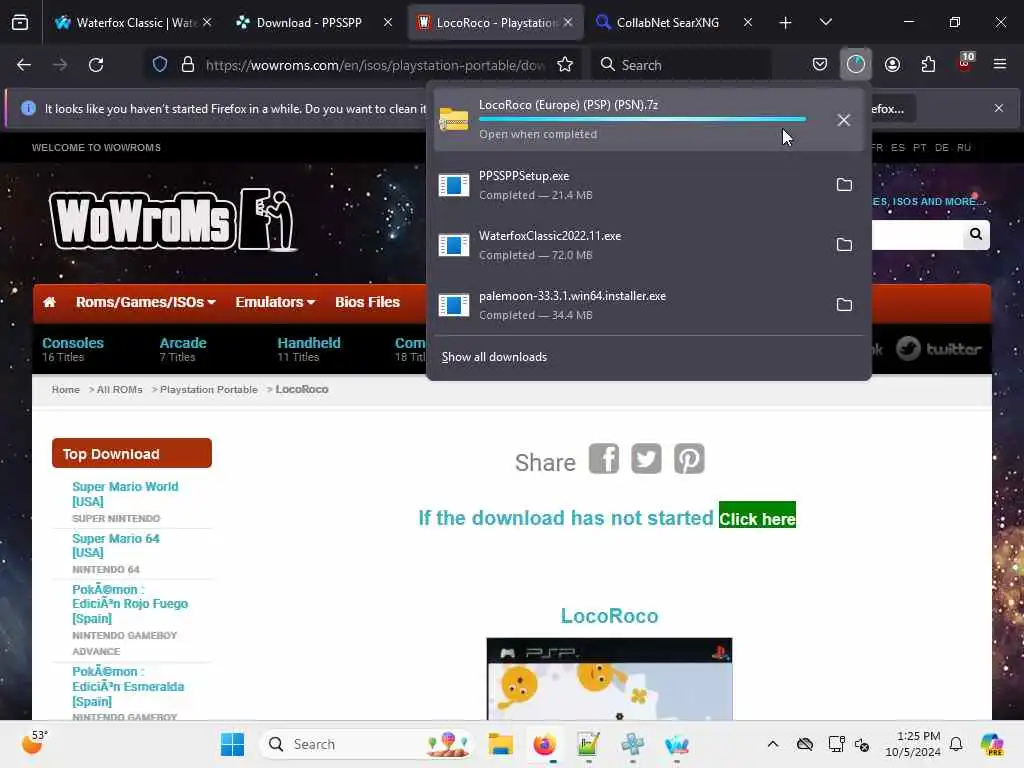The image size is (1024, 768).
Task: Open Handheld category link
Action: coord(309,344)
